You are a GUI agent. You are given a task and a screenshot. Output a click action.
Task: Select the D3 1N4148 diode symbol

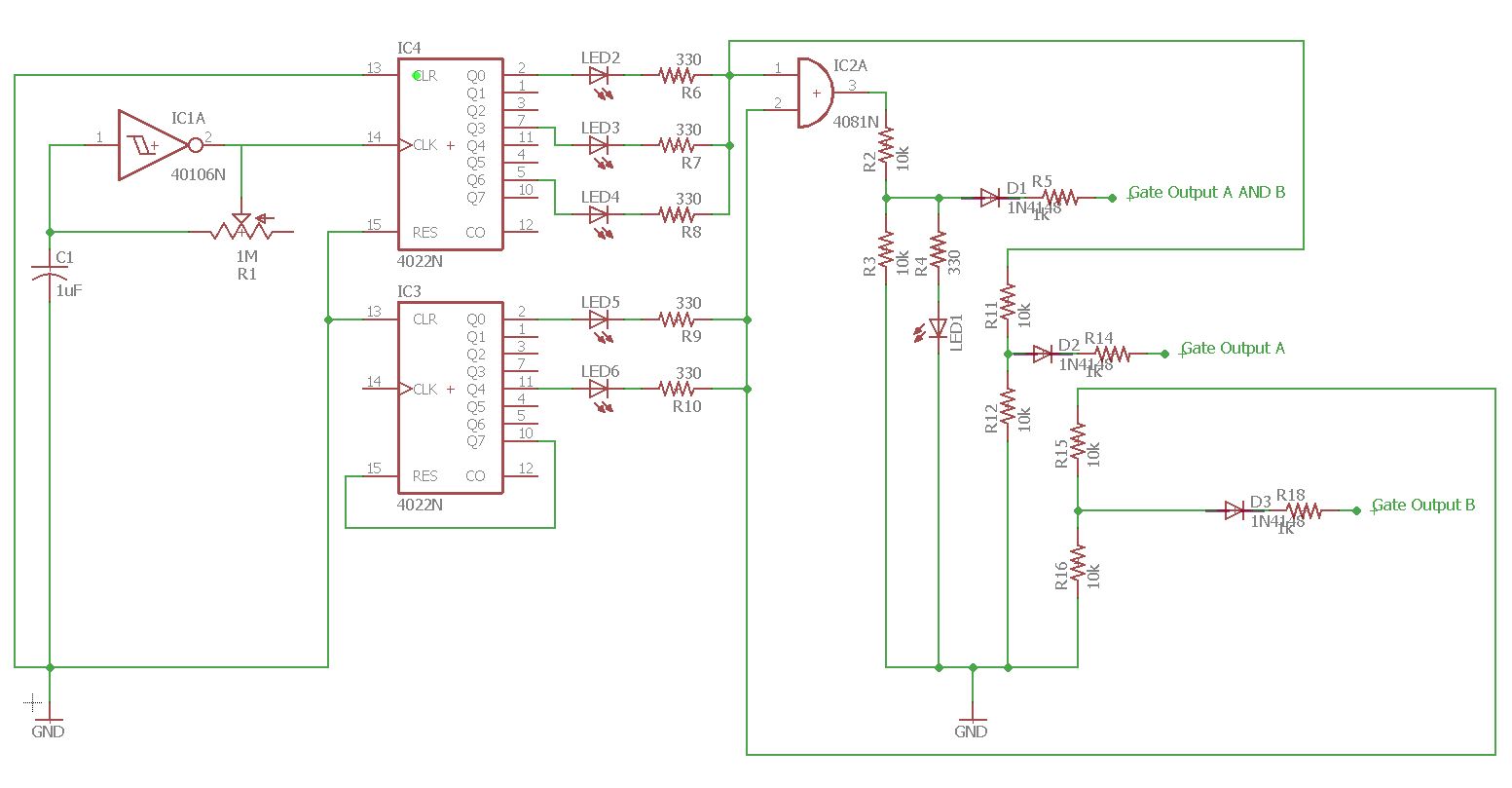click(x=1233, y=509)
